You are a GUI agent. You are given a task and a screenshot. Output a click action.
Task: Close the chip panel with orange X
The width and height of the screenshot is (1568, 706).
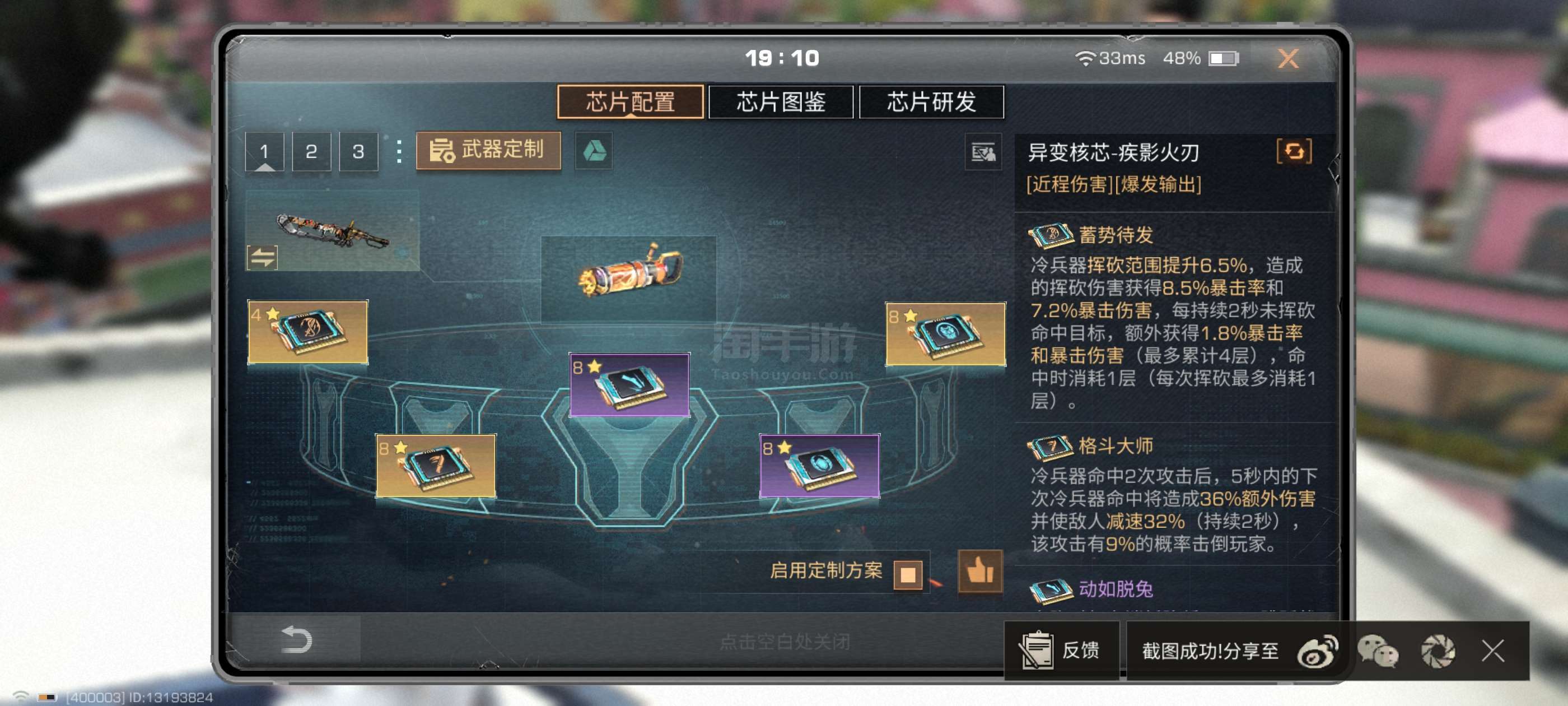pos(1287,58)
